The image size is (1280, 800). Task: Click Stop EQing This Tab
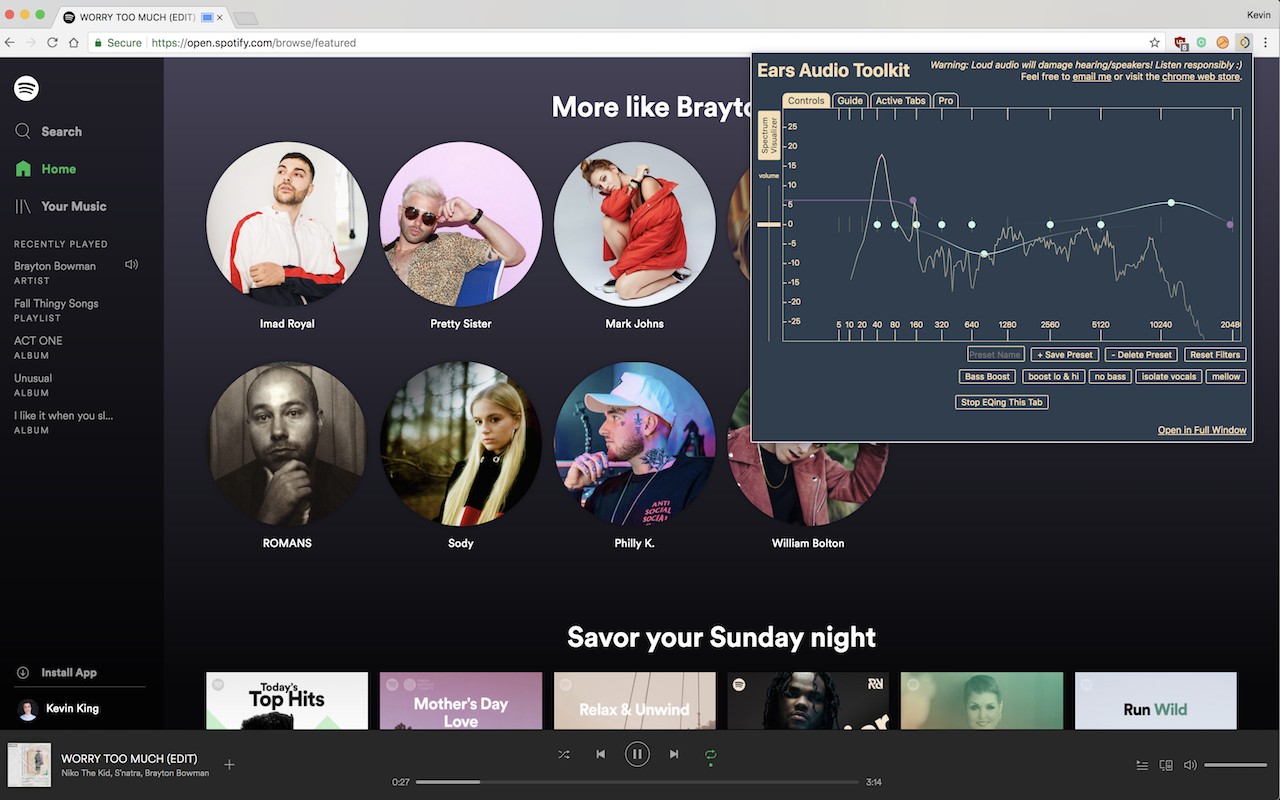click(1002, 402)
